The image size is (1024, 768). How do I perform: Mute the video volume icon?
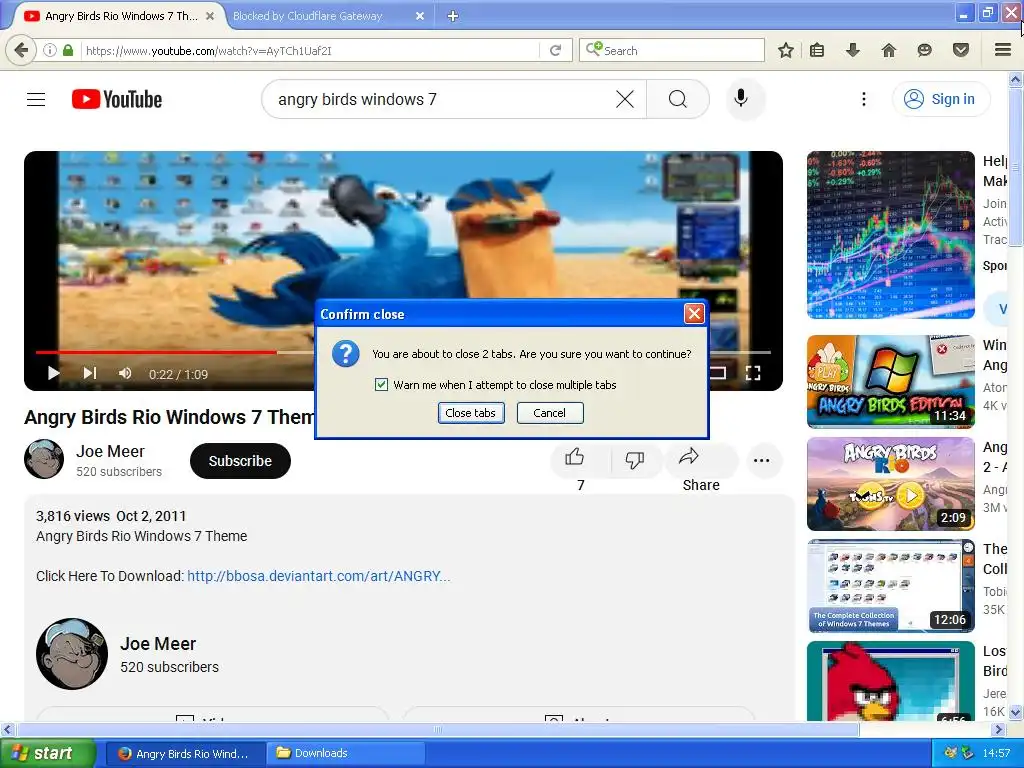coord(125,374)
